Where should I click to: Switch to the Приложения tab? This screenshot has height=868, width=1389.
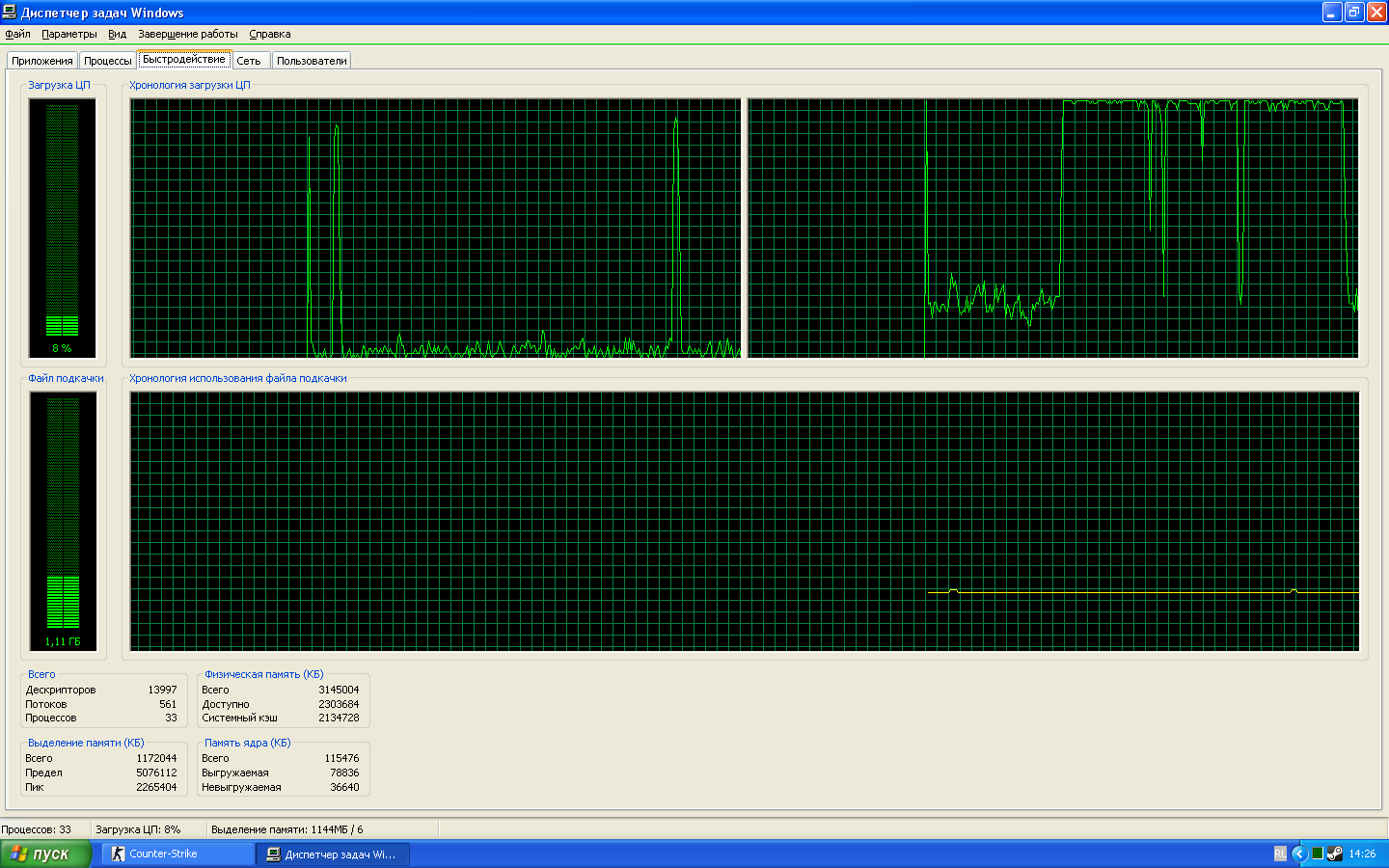(42, 60)
